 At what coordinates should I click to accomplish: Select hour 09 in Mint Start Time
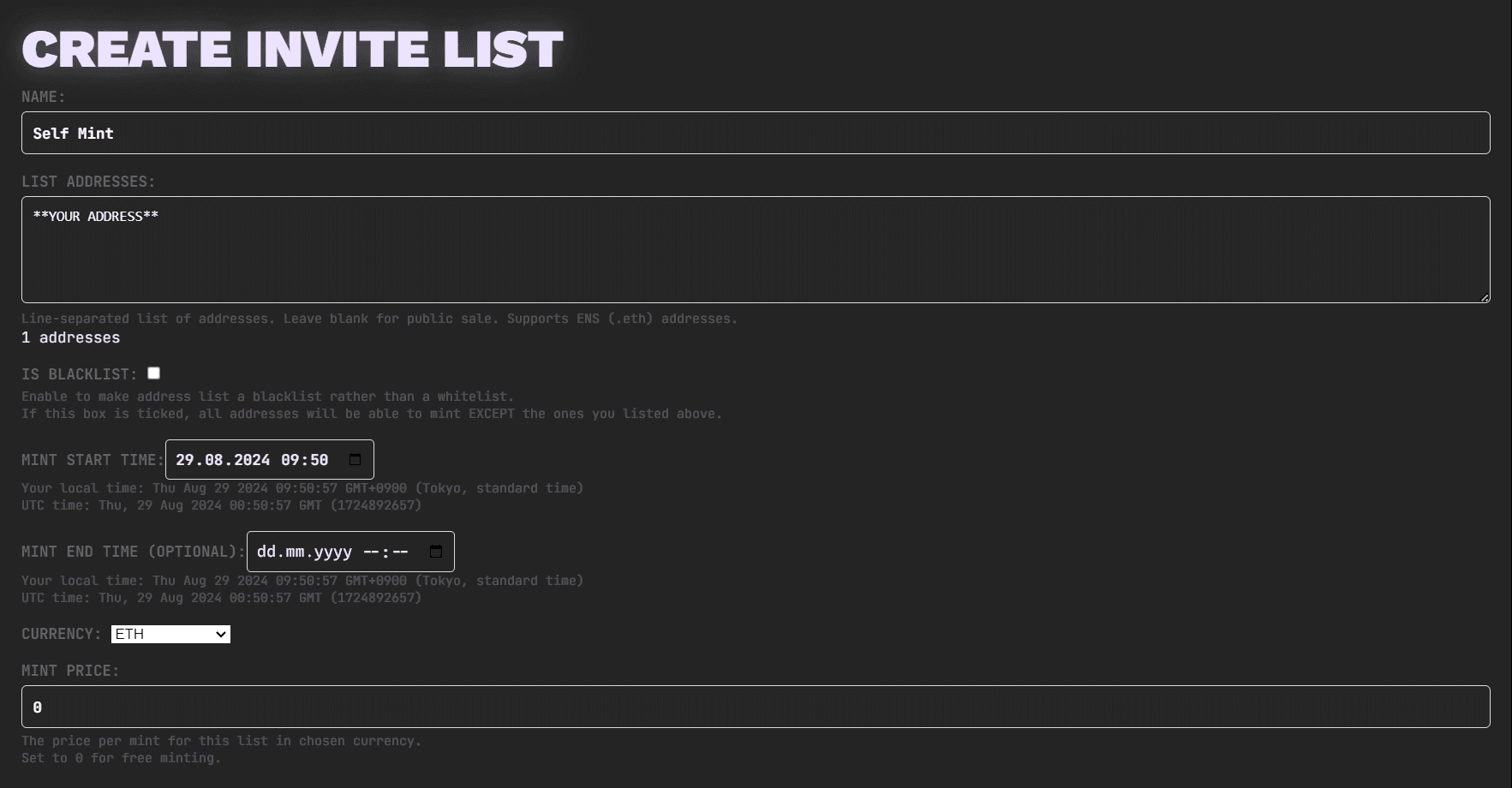tap(290, 460)
